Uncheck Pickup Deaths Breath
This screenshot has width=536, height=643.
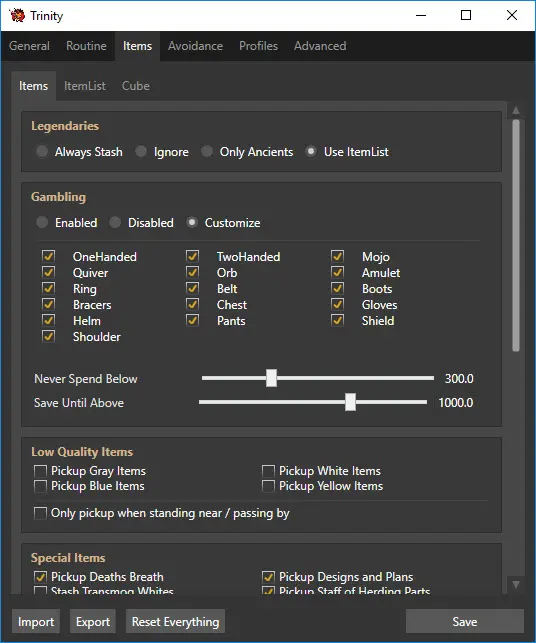pos(40,577)
